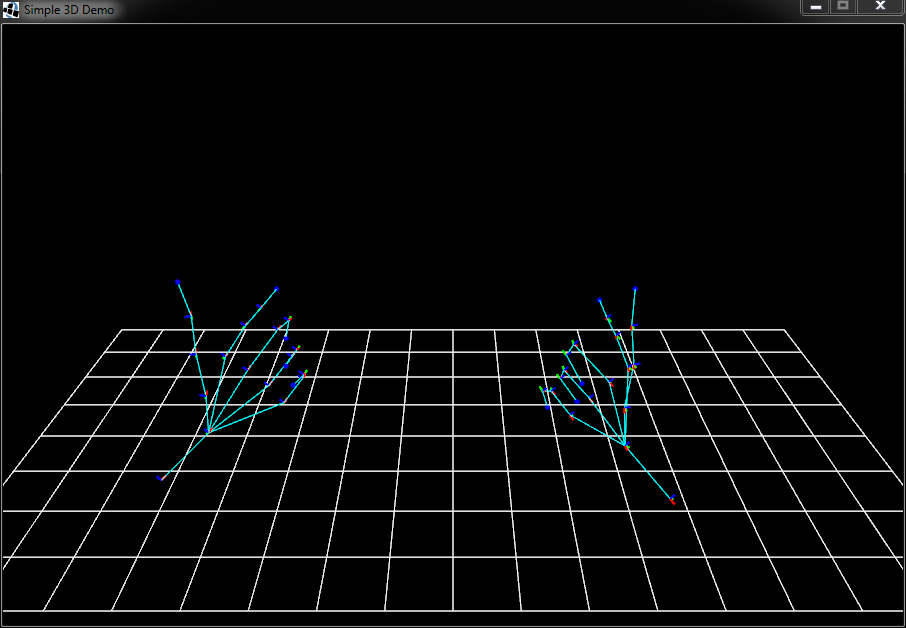
Task: Select the left hand's forearm end joint
Action: pos(159,479)
